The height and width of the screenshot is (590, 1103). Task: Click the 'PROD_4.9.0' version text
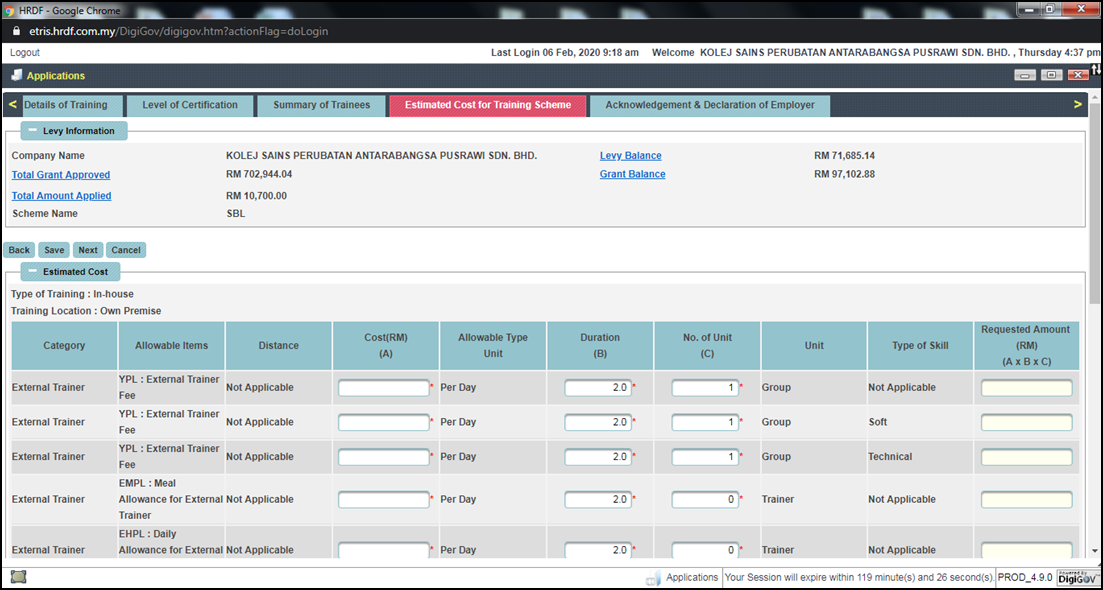pos(1025,577)
